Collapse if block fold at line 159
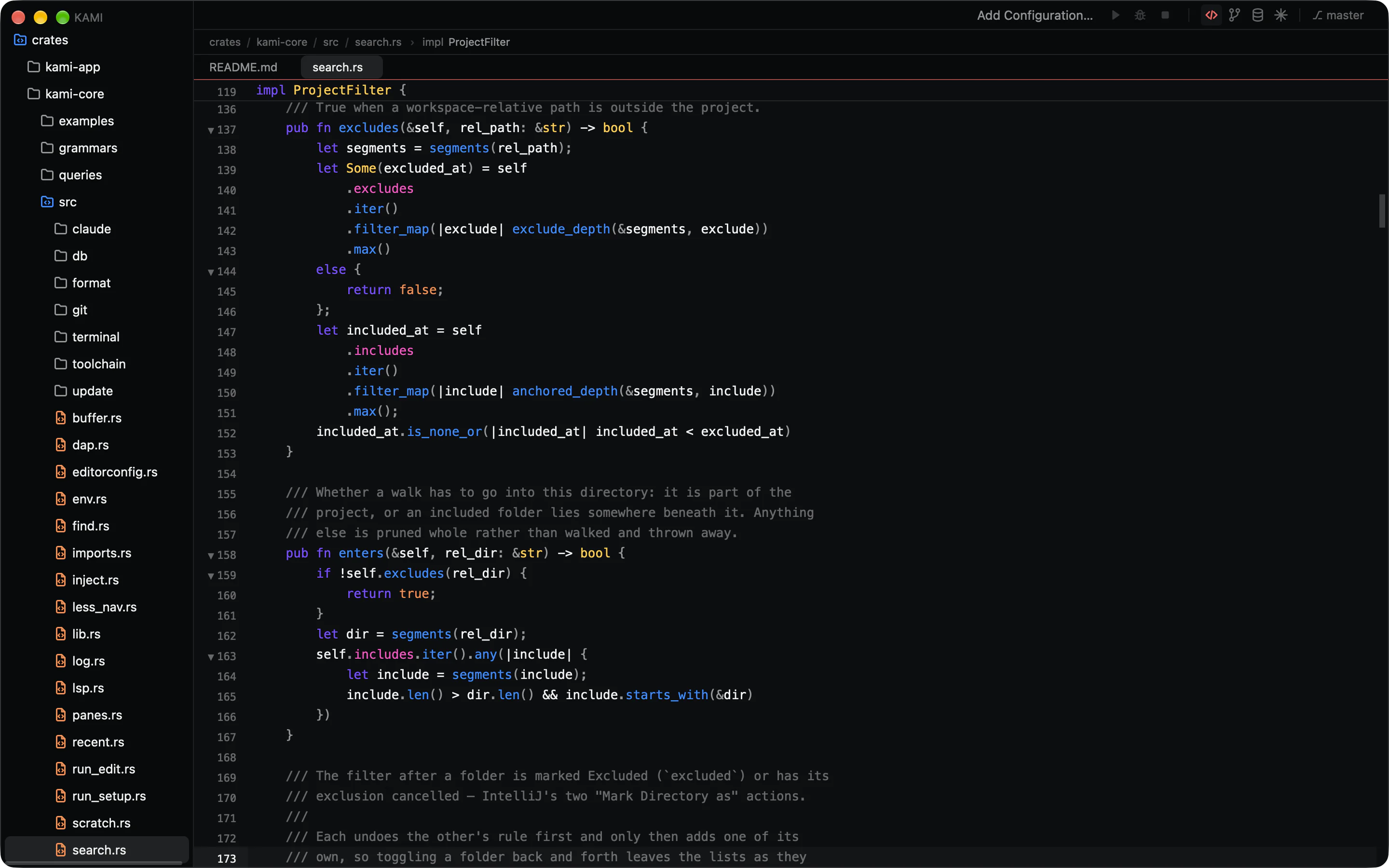Screen dimensions: 1389x868 [211, 576]
